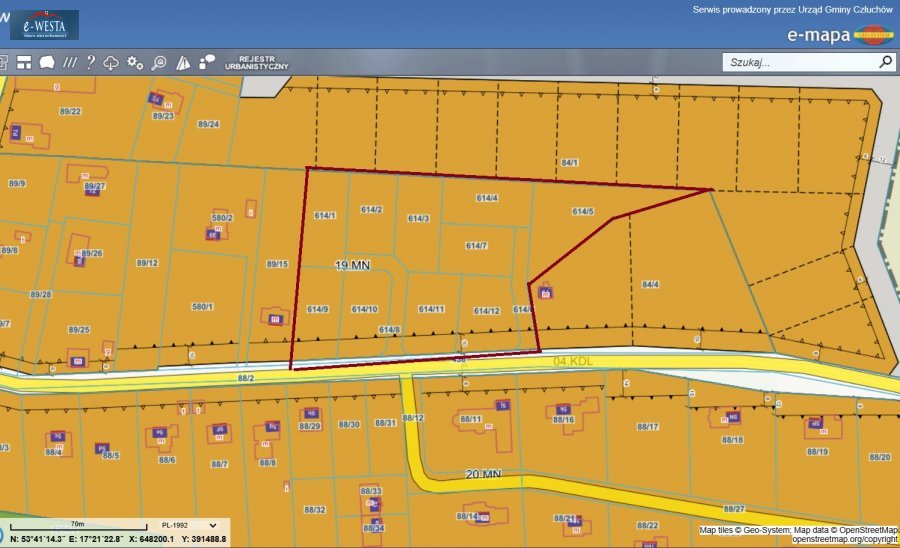The image size is (900, 548).
Task: Click the triangular sails icon in the toolbar
Action: pyautogui.click(x=183, y=62)
